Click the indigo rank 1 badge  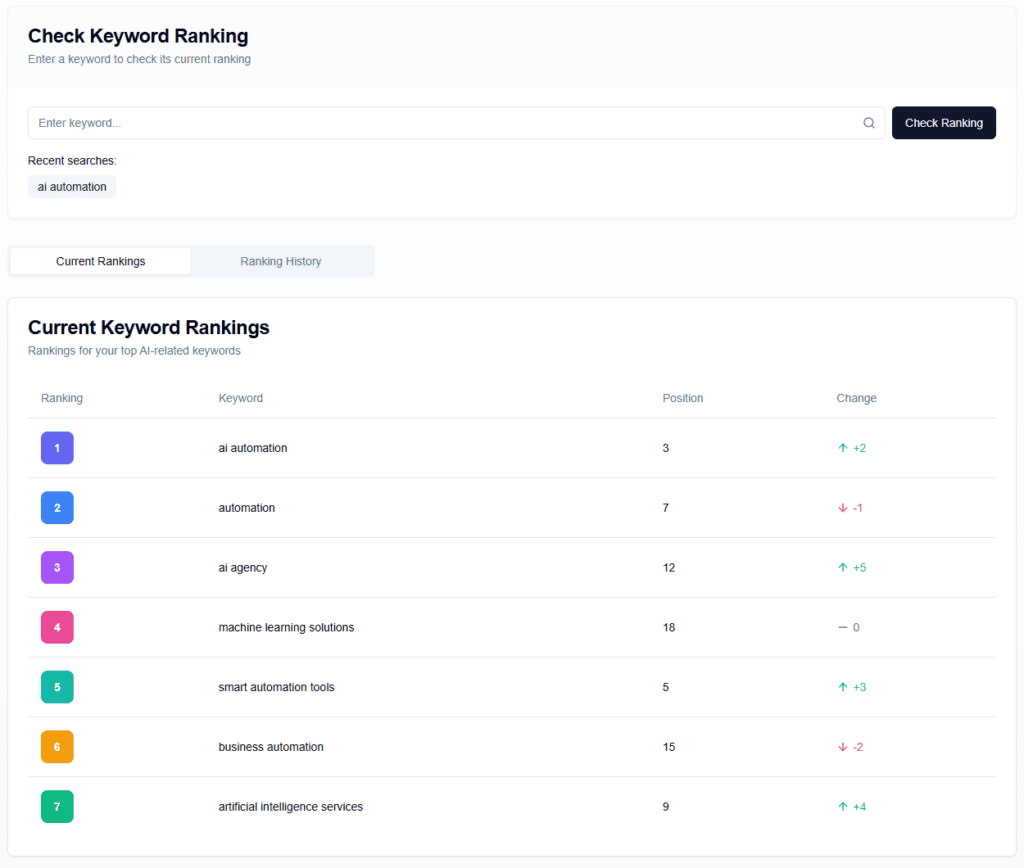57,448
